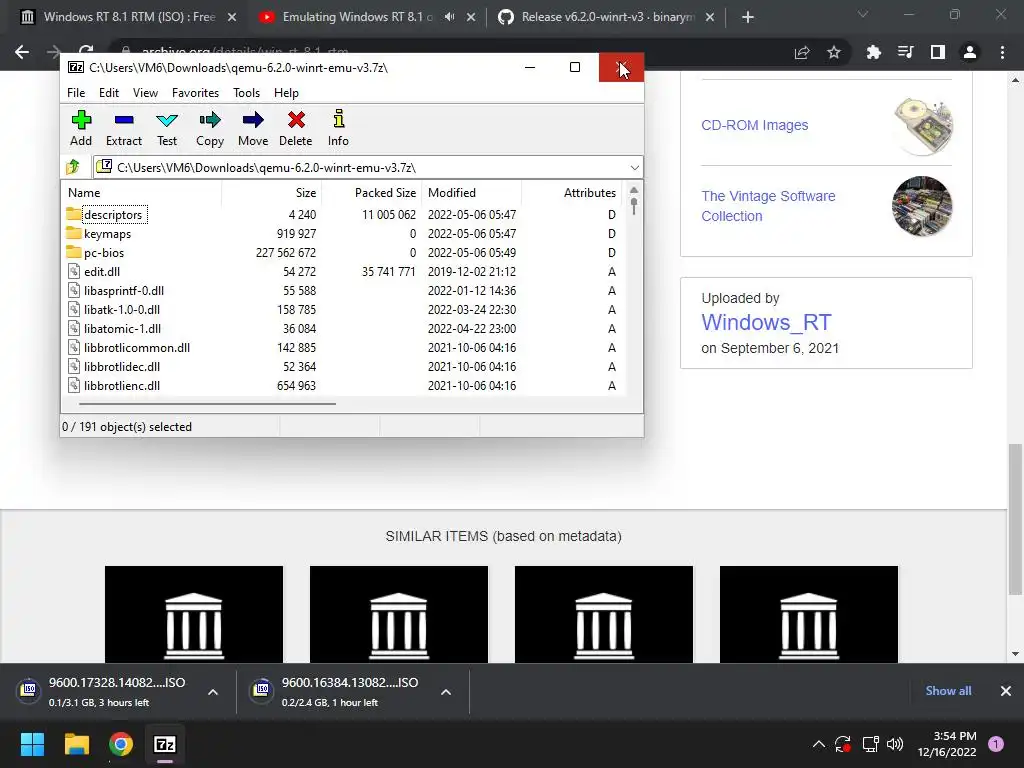Open a new Chrome tab
Image resolution: width=1024 pixels, height=768 pixels.
pyautogui.click(x=748, y=17)
